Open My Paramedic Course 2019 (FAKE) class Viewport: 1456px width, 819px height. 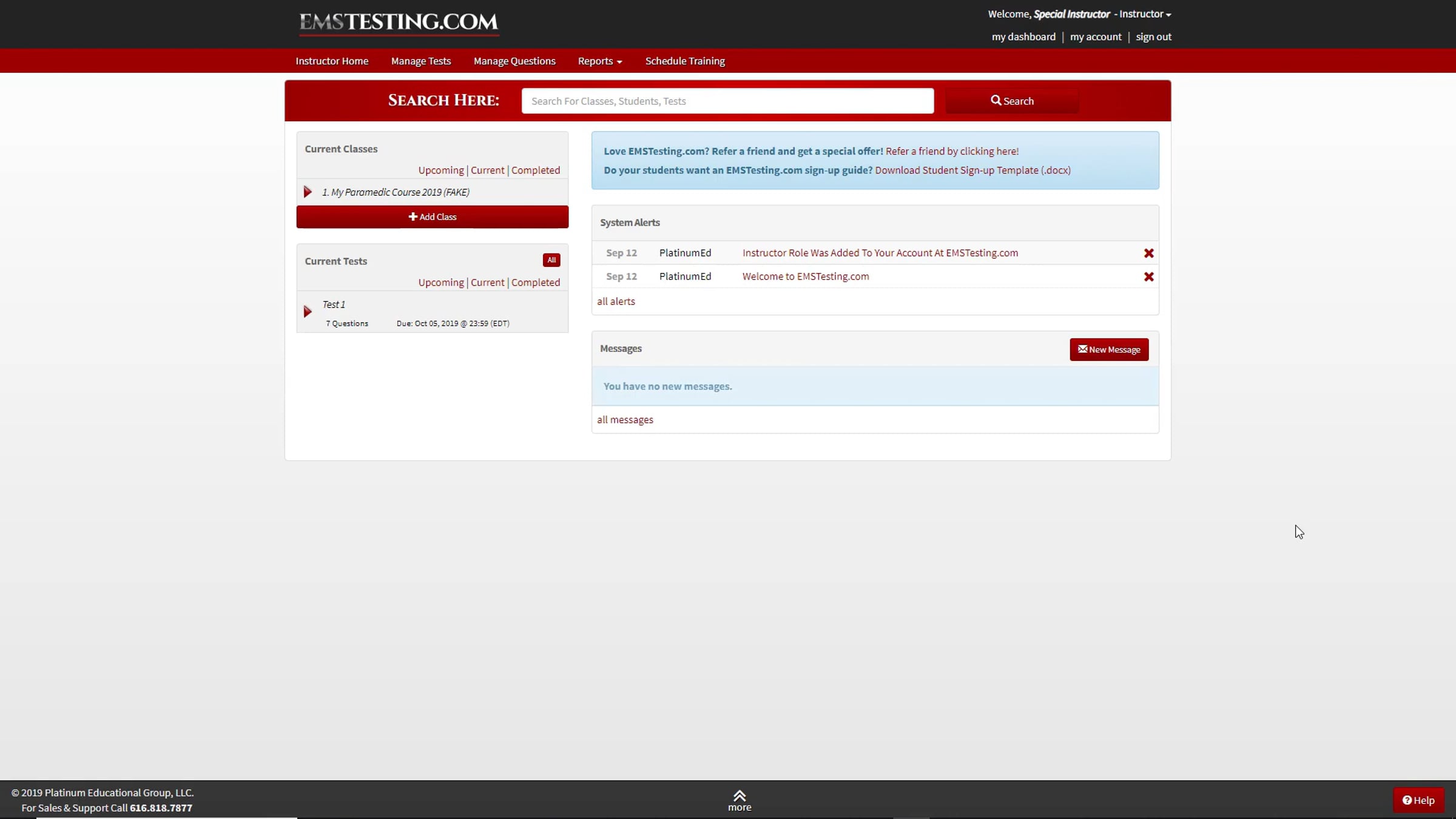[x=396, y=192]
